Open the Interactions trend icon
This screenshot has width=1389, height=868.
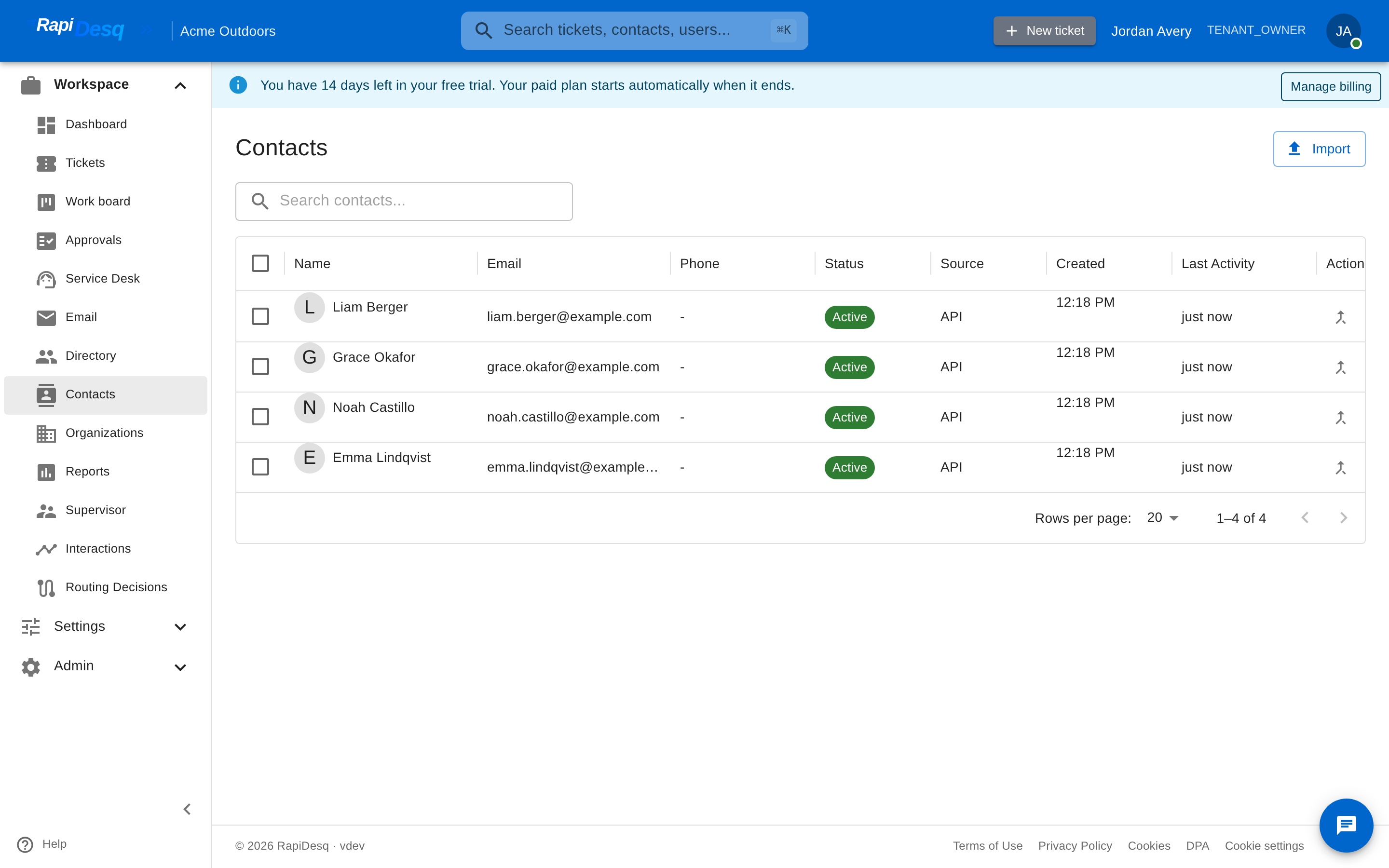(x=46, y=549)
